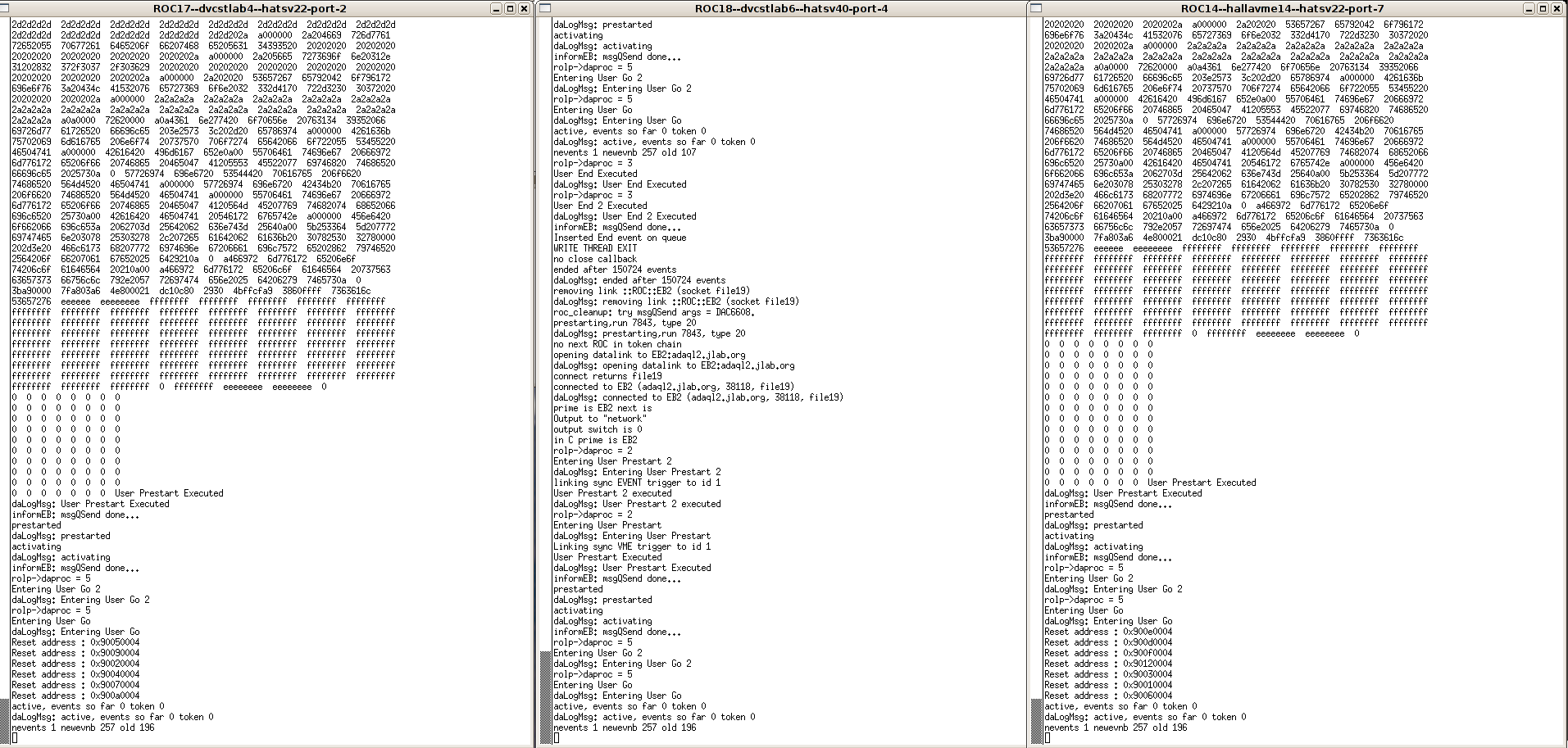The width and height of the screenshot is (1568, 748).
Task: Minimize the ROC17 dvcstlab4 terminal window
Action: coord(497,8)
